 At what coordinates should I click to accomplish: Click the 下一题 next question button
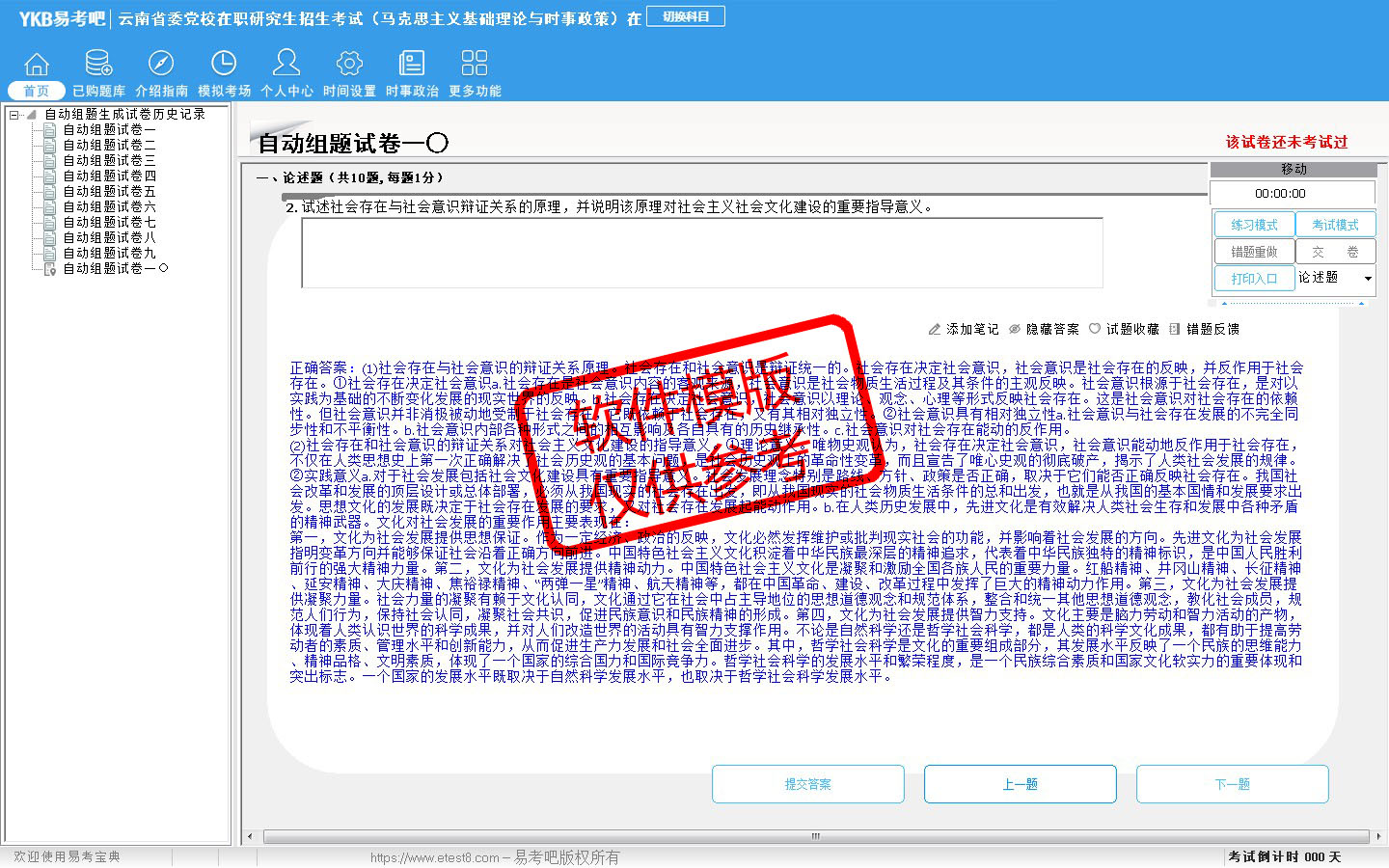coord(1232,784)
